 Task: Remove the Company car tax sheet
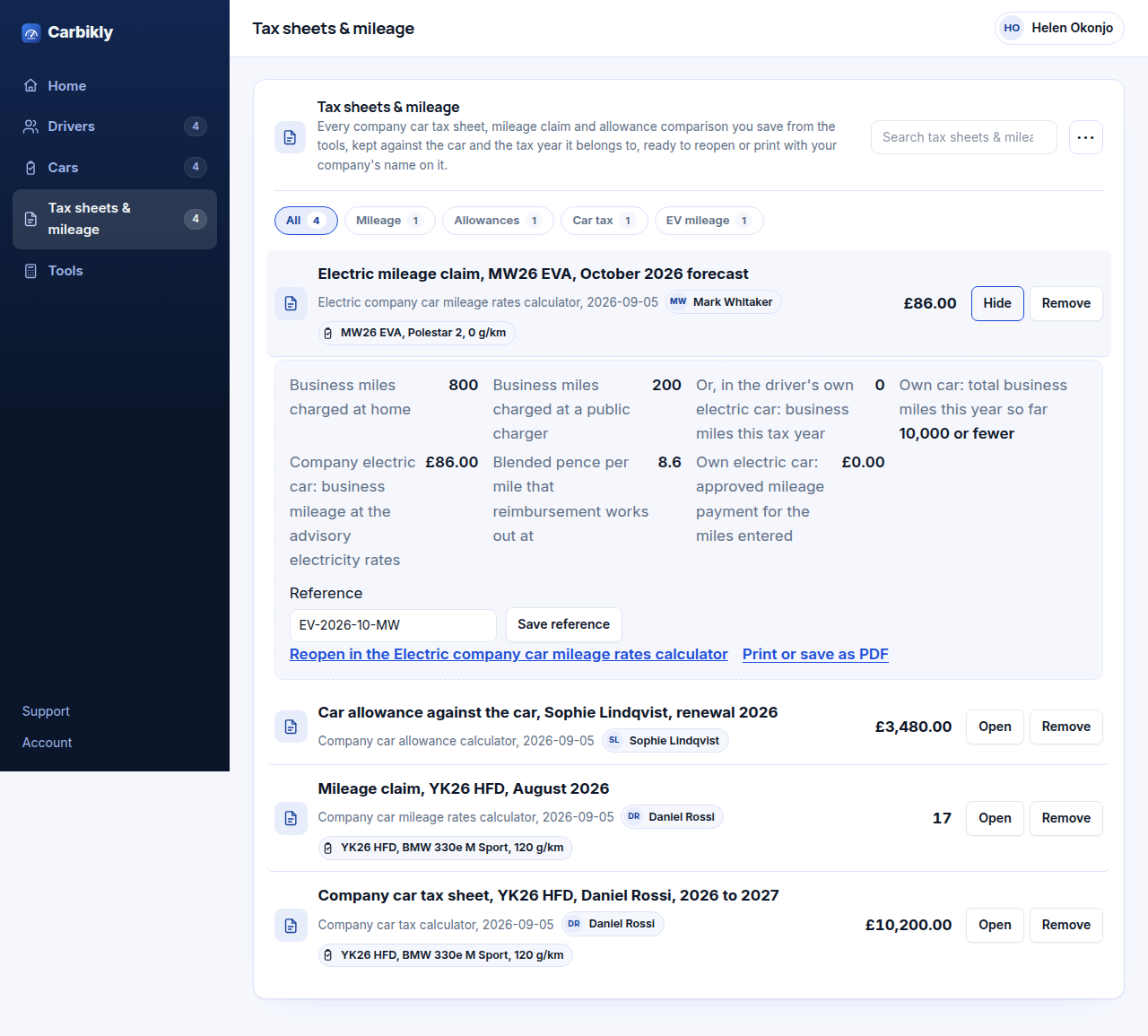[x=1066, y=925]
